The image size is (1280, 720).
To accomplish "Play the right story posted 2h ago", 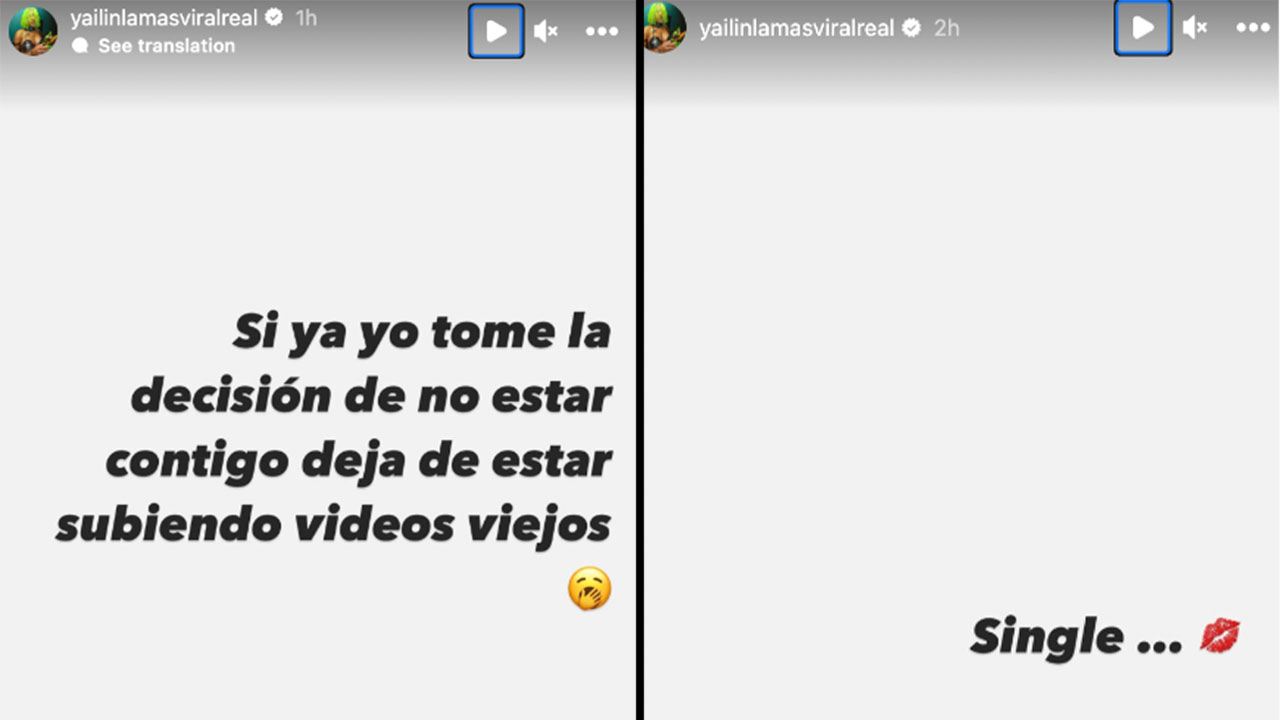I will click(x=1143, y=28).
